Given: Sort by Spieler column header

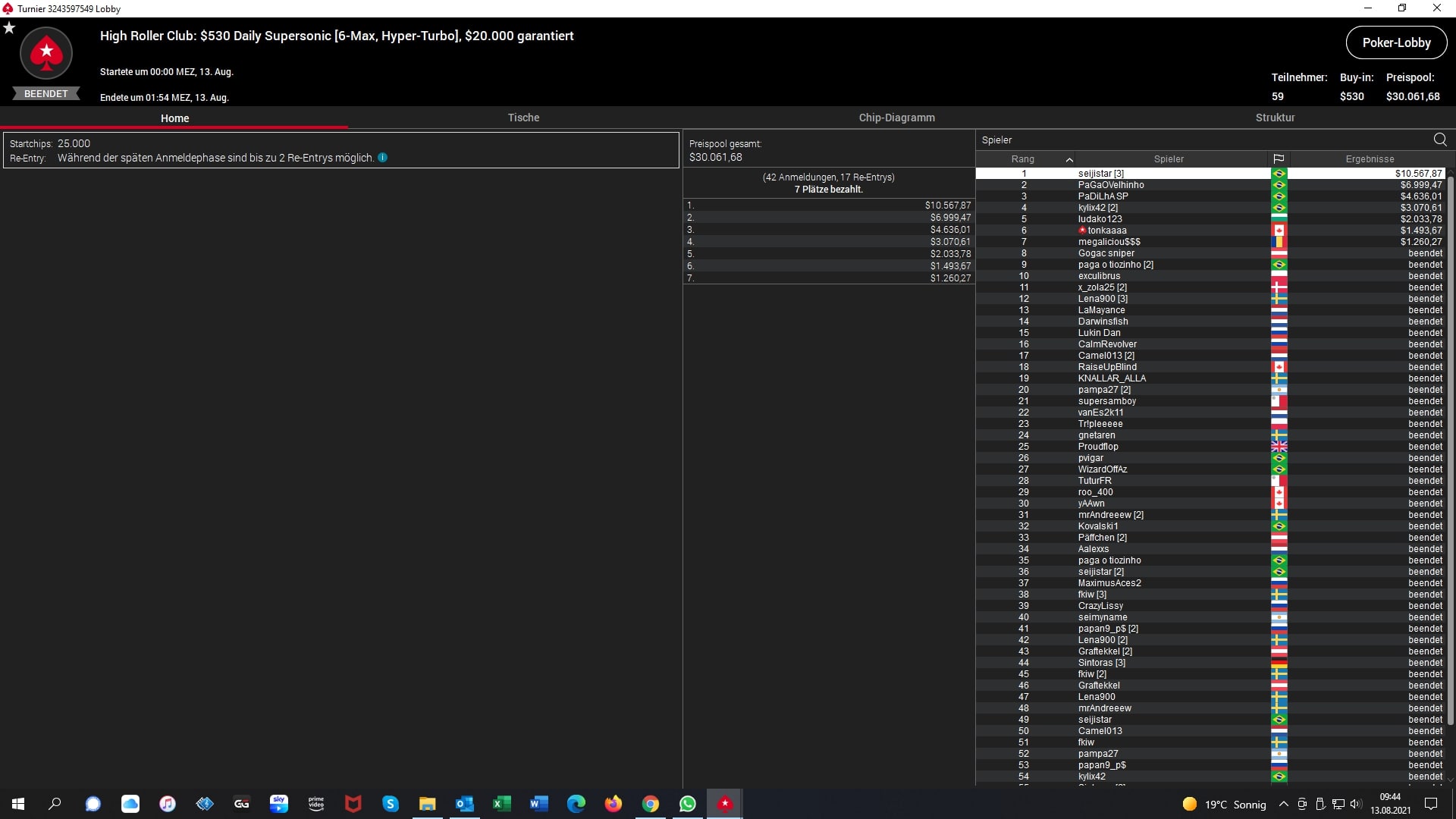Looking at the screenshot, I should pyautogui.click(x=1169, y=159).
